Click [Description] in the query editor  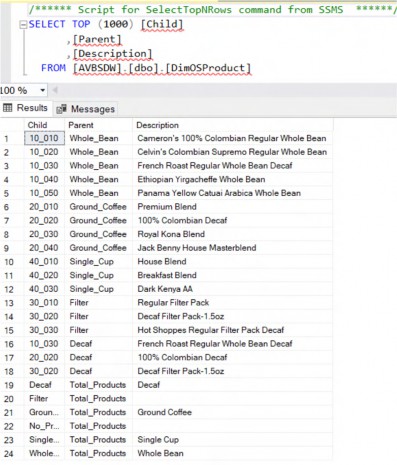tap(112, 54)
